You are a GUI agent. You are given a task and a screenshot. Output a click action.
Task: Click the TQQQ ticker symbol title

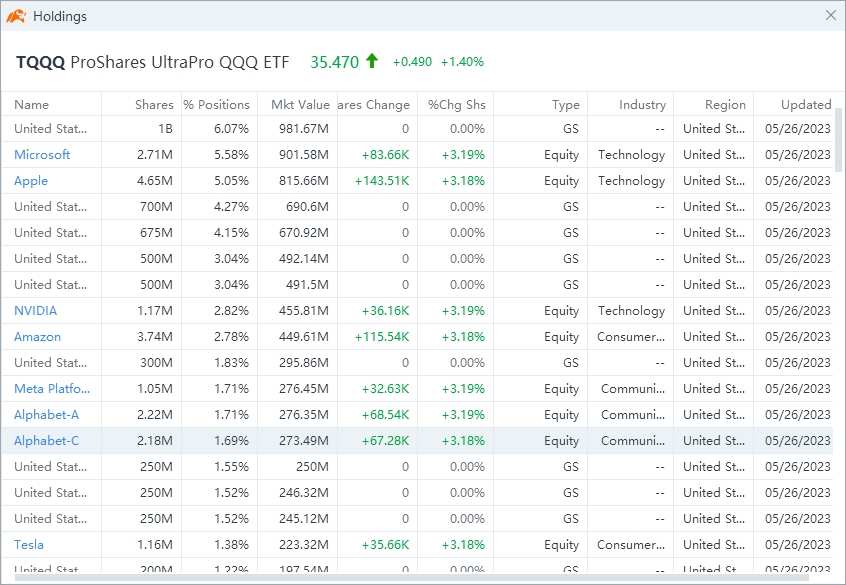pos(40,62)
